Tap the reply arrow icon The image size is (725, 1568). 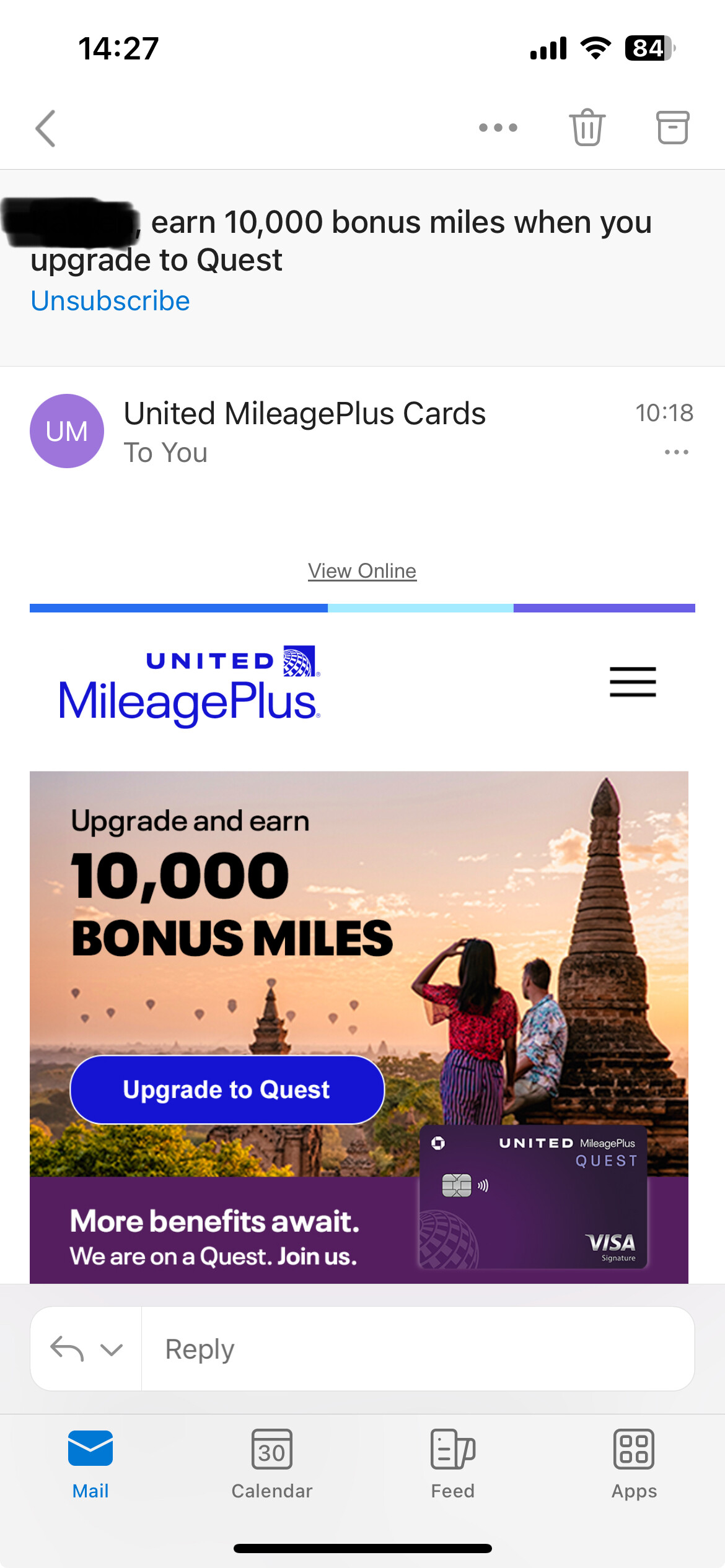click(x=67, y=1349)
